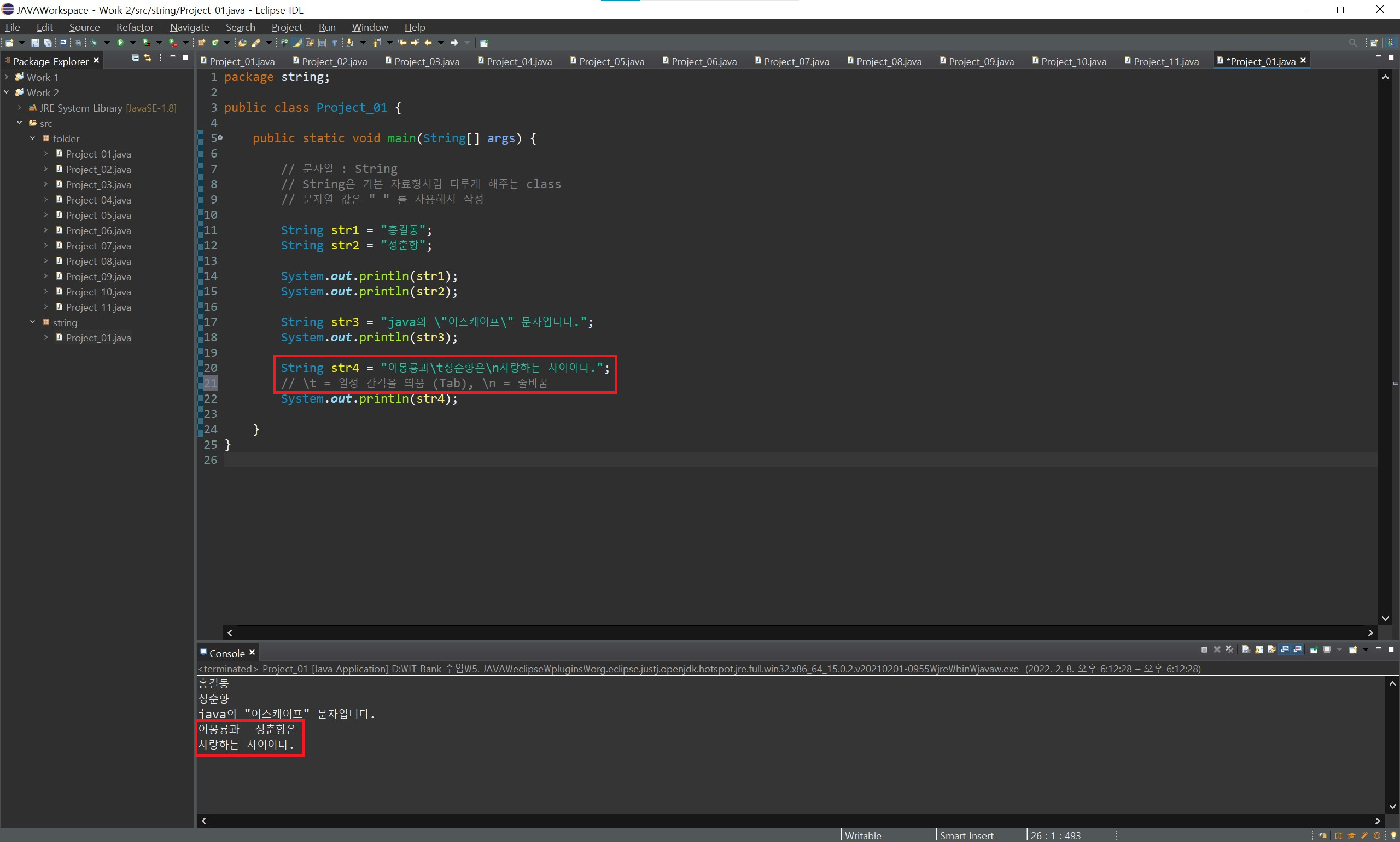The height and width of the screenshot is (842, 1400).
Task: Click the Clear Console icon
Action: (1246, 649)
